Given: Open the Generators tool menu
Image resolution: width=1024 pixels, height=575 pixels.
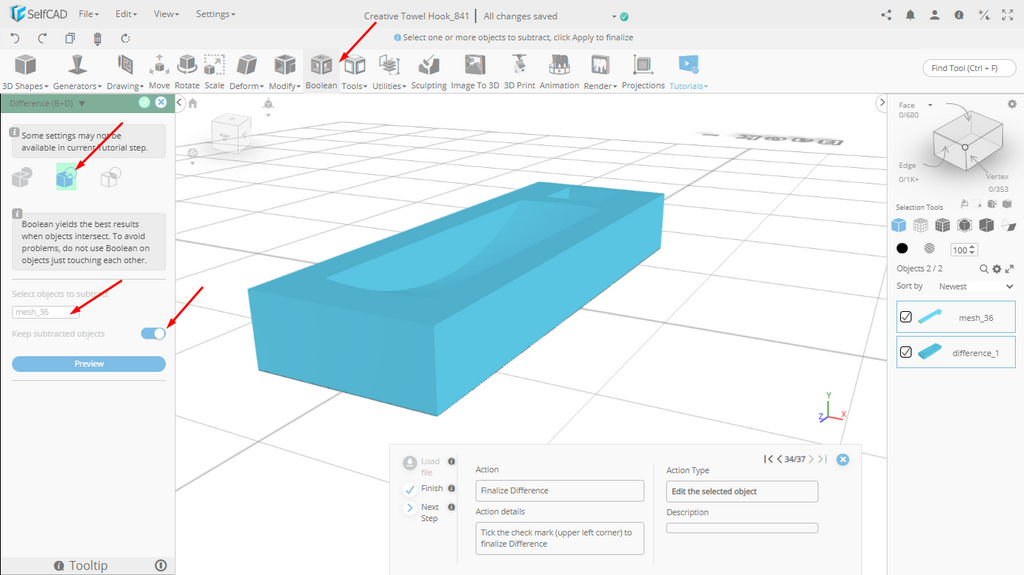Looking at the screenshot, I should click(x=77, y=72).
